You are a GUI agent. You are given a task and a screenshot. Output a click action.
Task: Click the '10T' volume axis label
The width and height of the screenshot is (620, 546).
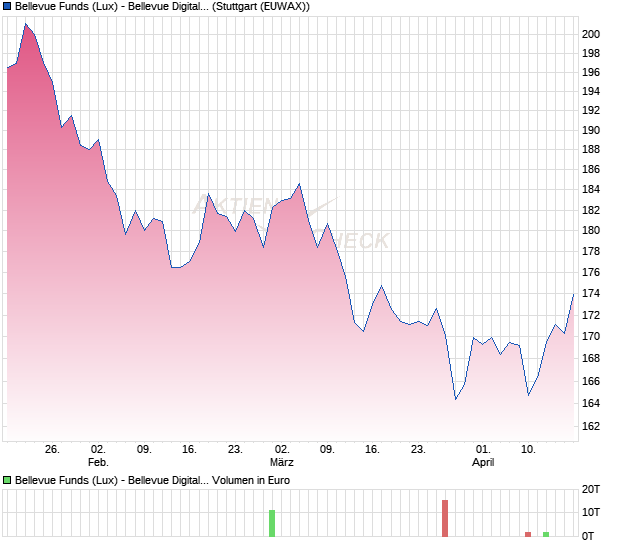click(x=591, y=512)
